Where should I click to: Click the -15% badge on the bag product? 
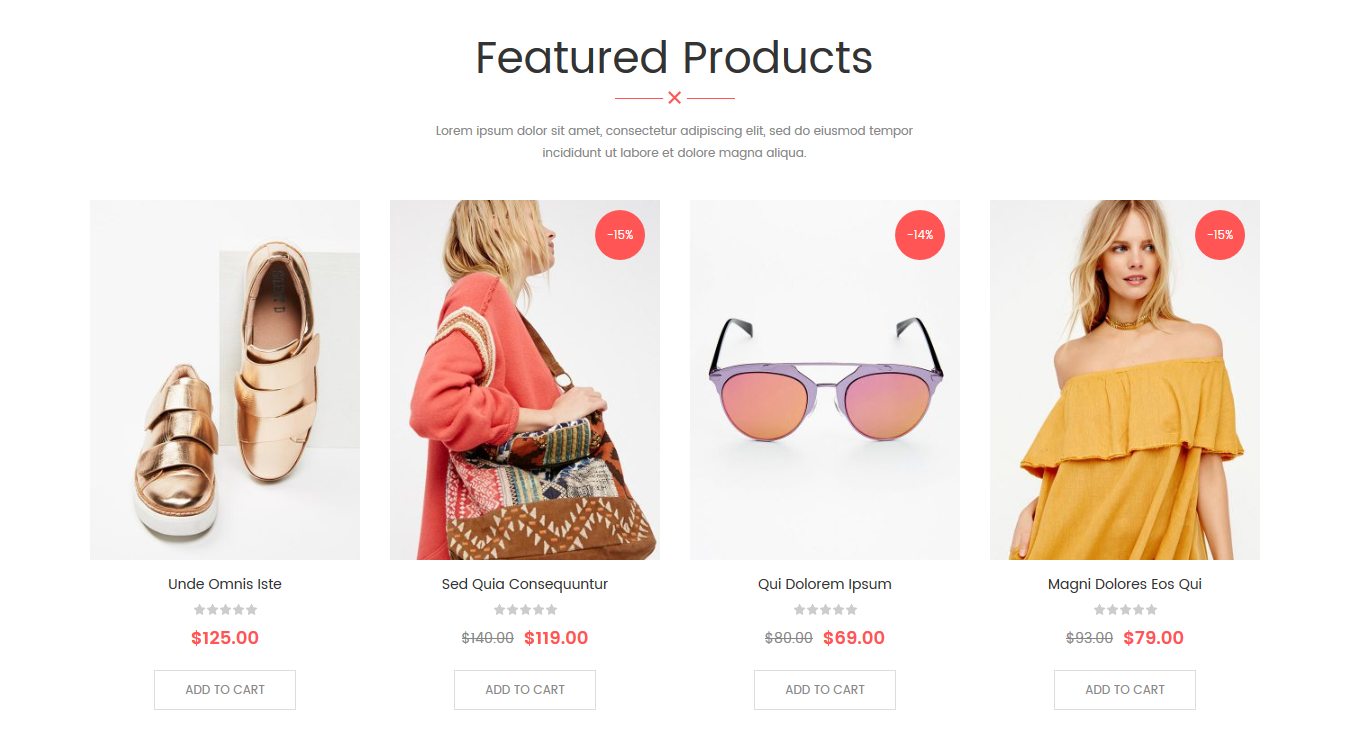click(x=620, y=235)
